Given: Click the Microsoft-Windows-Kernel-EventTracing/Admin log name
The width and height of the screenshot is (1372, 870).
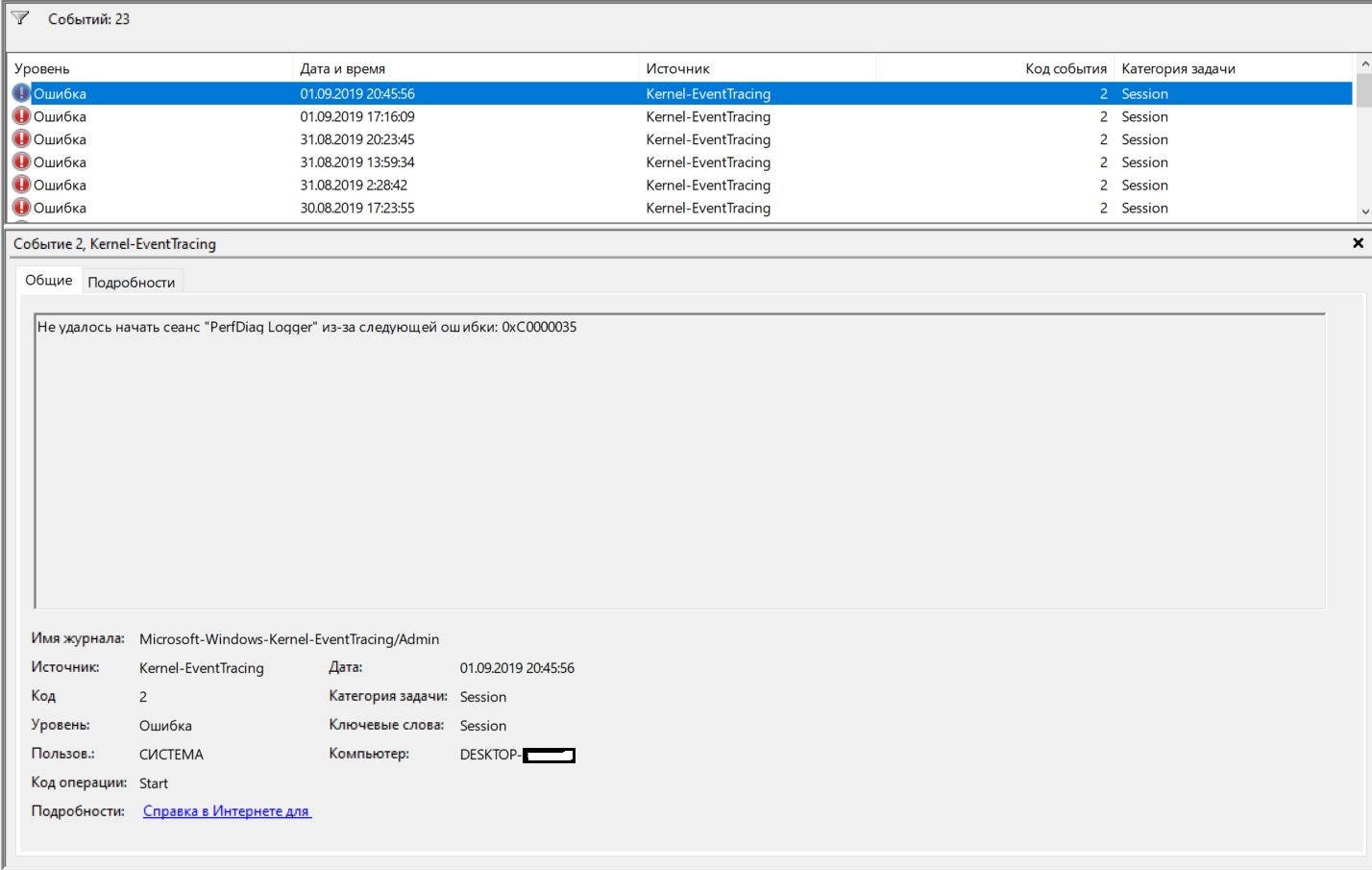Looking at the screenshot, I should 289,639.
